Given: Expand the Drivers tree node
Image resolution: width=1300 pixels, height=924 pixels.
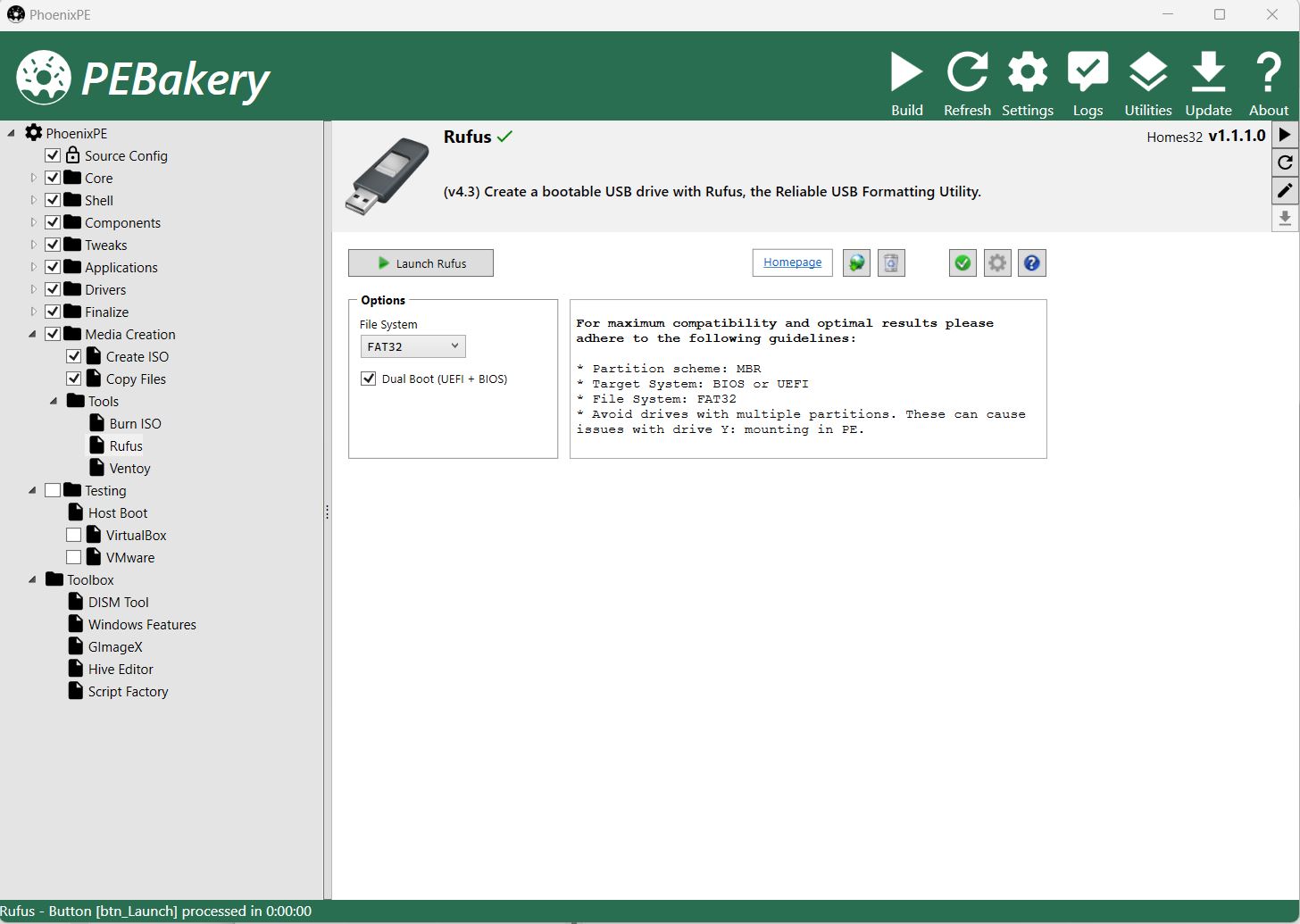Looking at the screenshot, I should click(x=34, y=289).
